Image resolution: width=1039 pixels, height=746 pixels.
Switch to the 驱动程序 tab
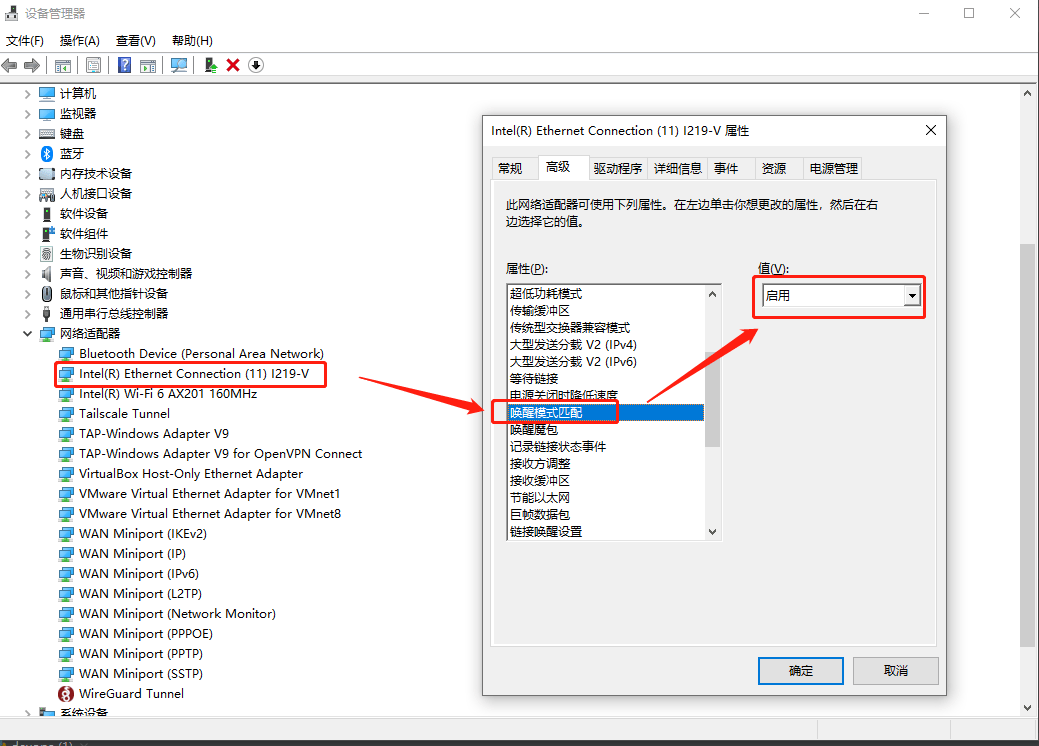[x=618, y=168]
